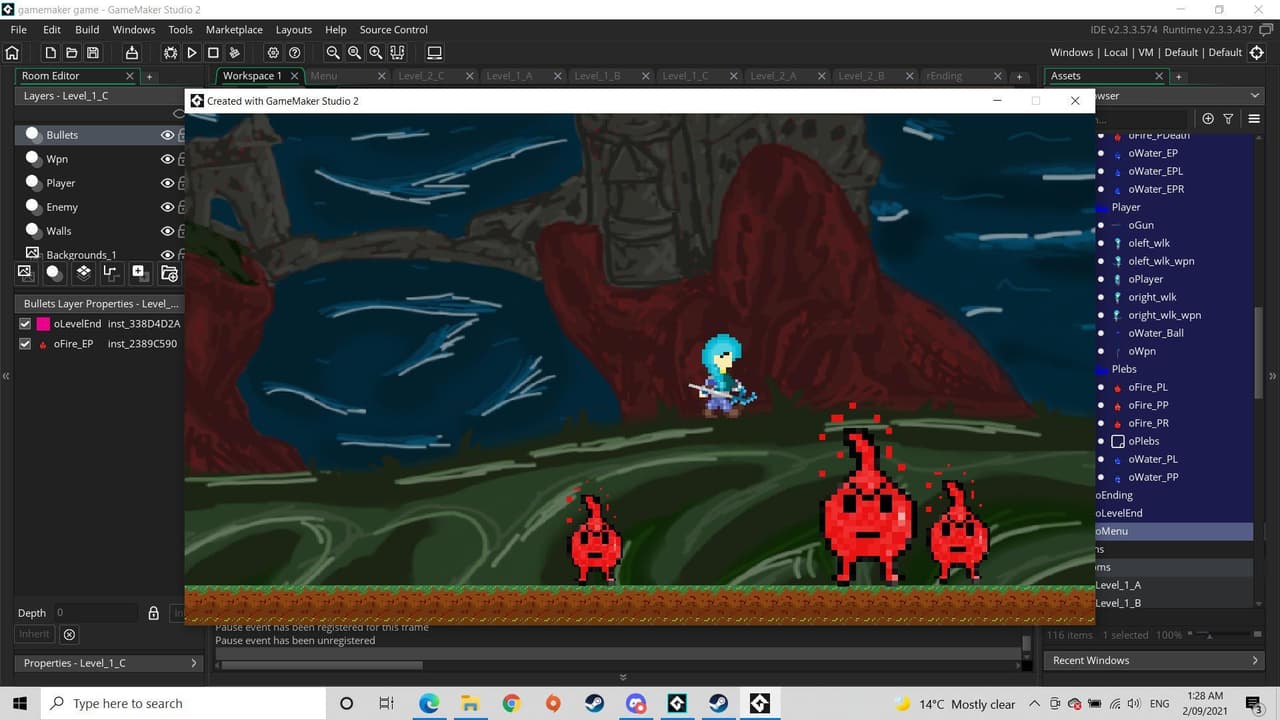Collapse the bottom output dock chevron
The height and width of the screenshot is (720, 1280).
623,678
